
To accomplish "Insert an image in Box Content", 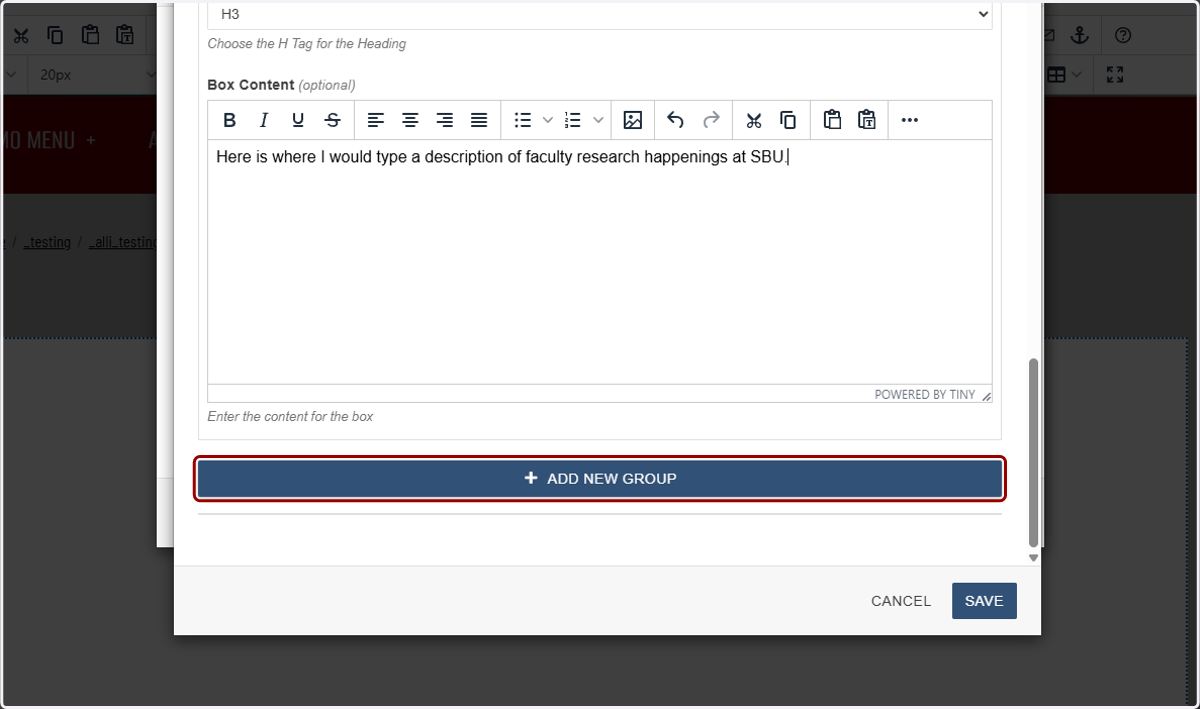I will click(x=632, y=120).
